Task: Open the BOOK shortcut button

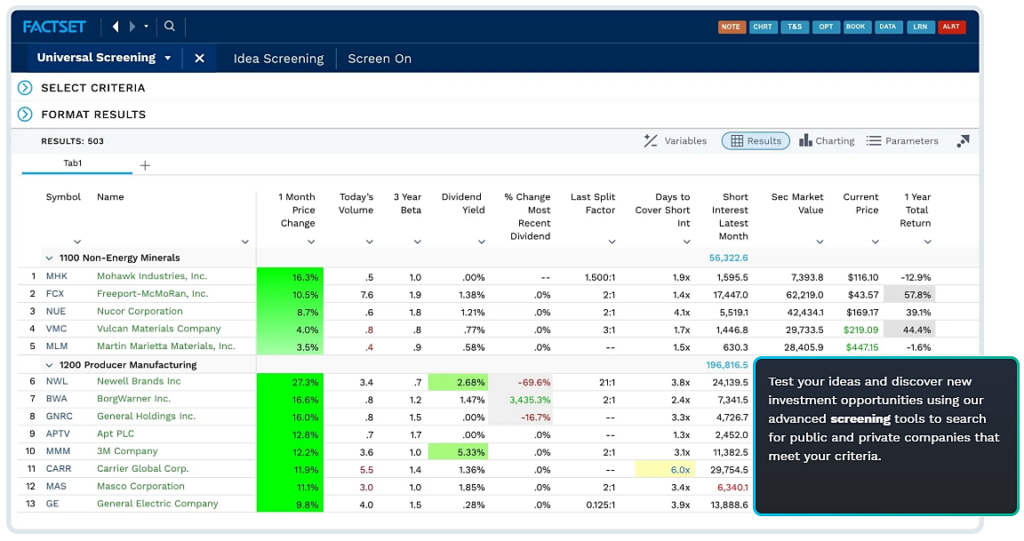Action: pos(856,27)
